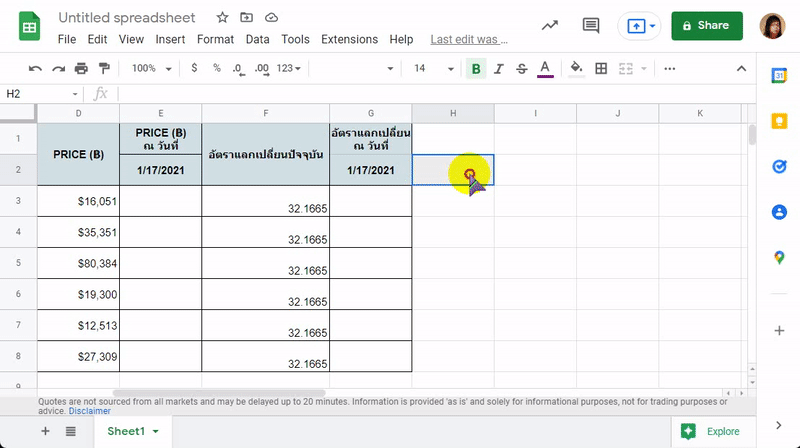Toggle strikethrough formatting
This screenshot has height=448, width=800.
tap(521, 68)
